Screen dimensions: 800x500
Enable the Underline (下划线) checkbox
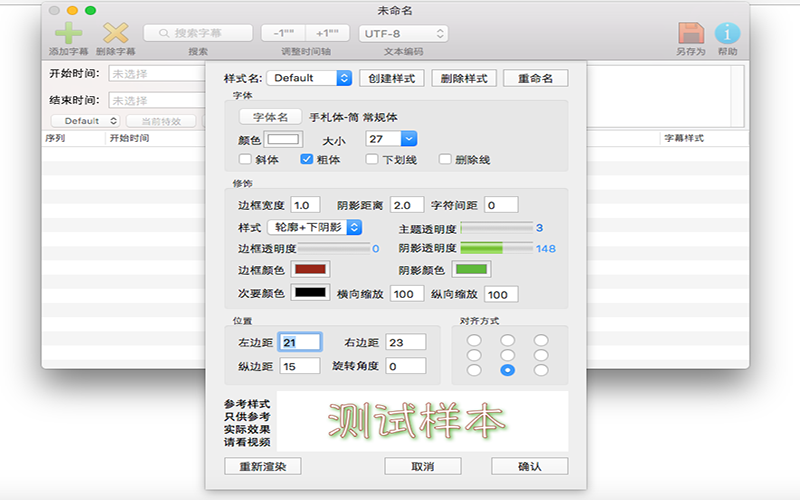pyautogui.click(x=372, y=159)
